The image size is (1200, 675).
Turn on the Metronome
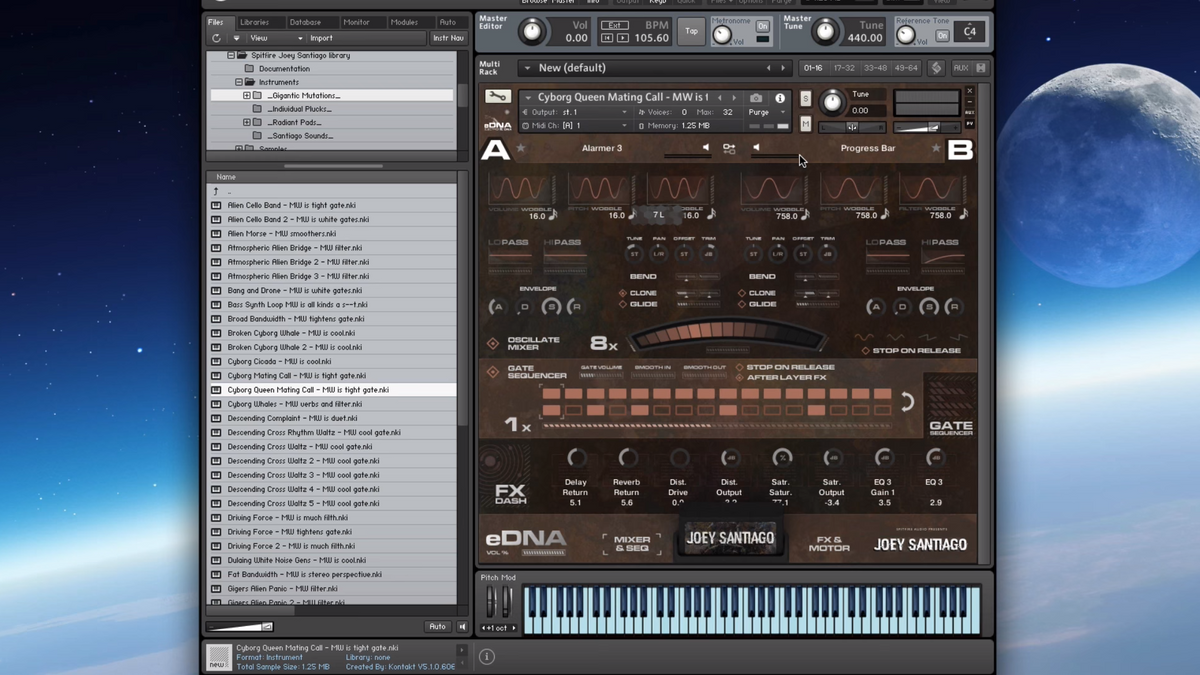point(762,27)
